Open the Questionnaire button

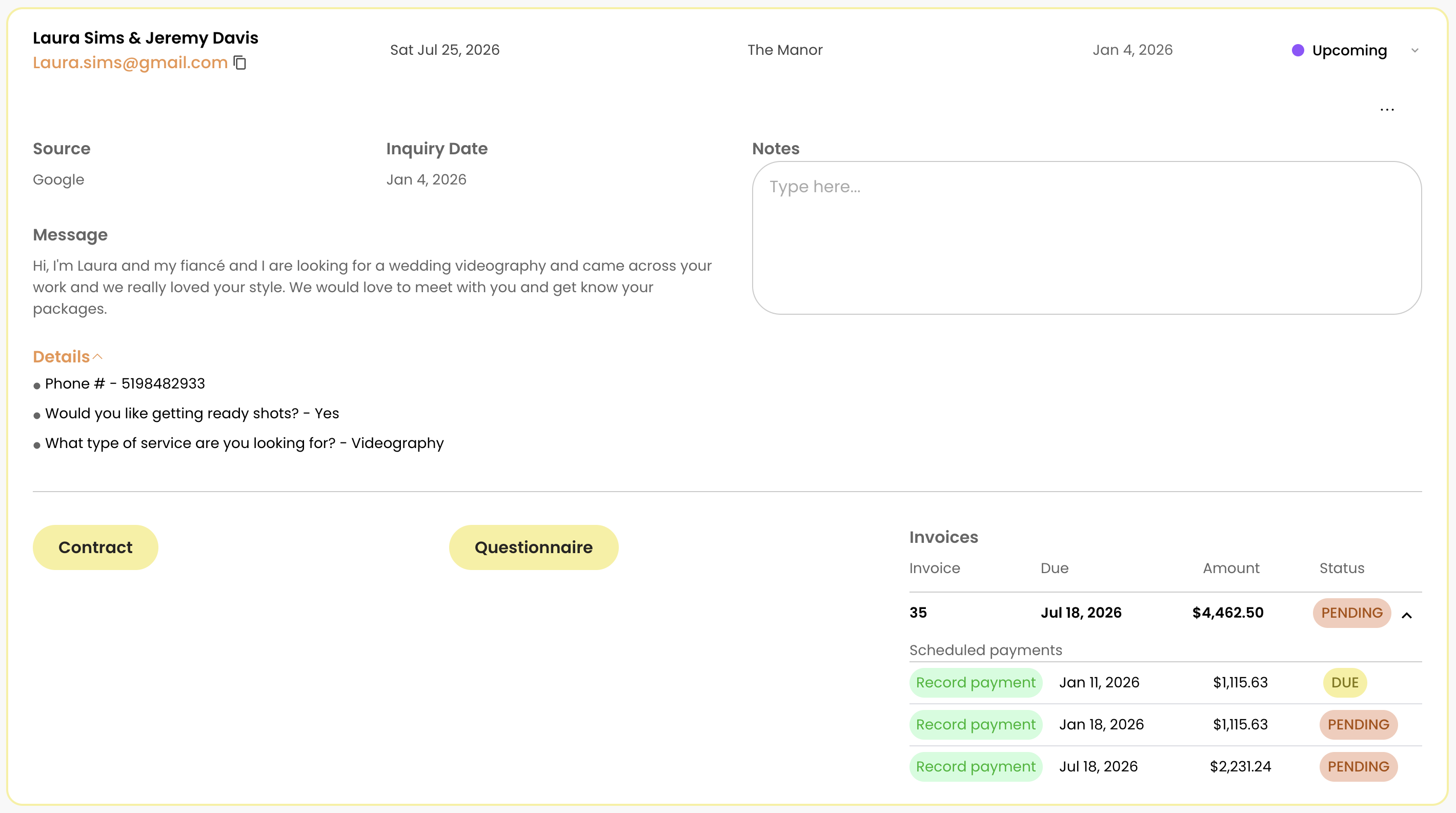pyautogui.click(x=533, y=547)
